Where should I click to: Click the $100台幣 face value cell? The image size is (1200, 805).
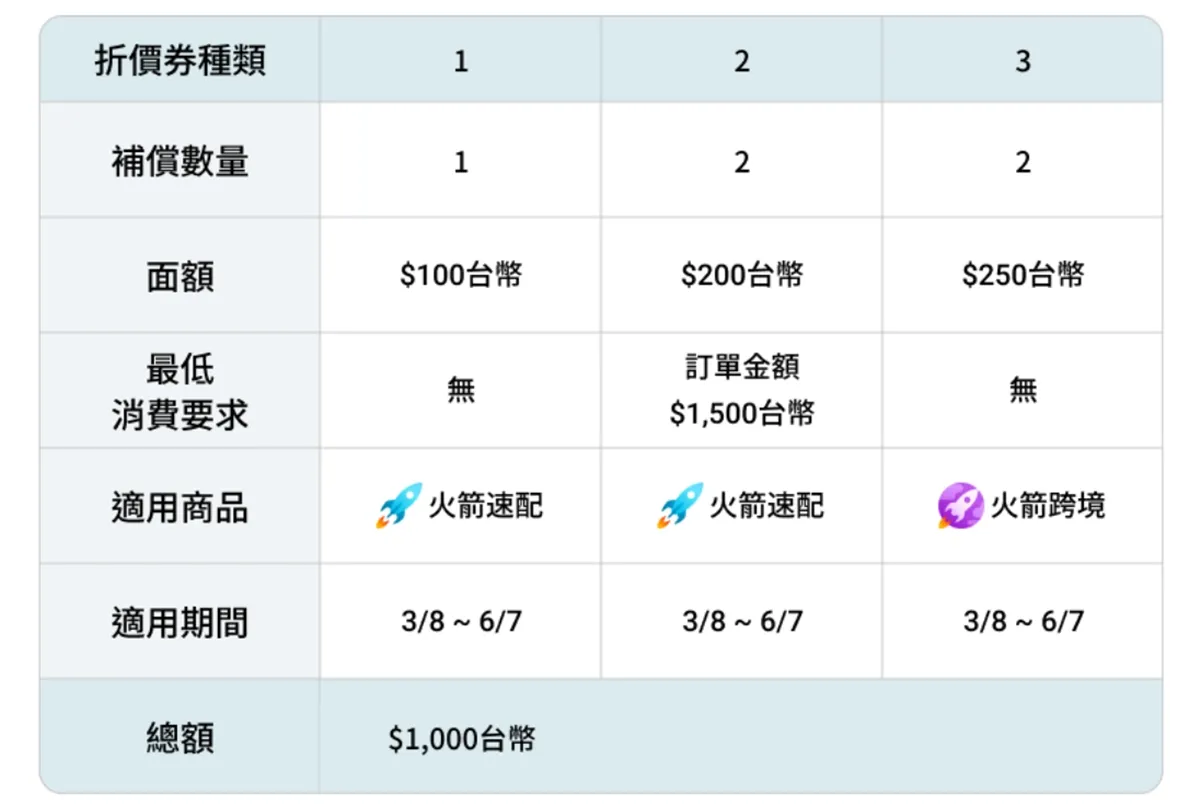461,276
